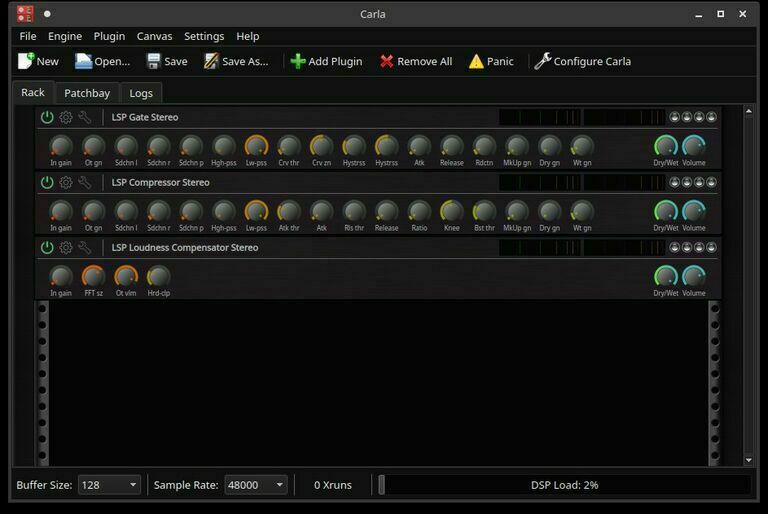Click the FFT sz knob of Loudness Compensator
The width and height of the screenshot is (768, 514).
point(93,276)
